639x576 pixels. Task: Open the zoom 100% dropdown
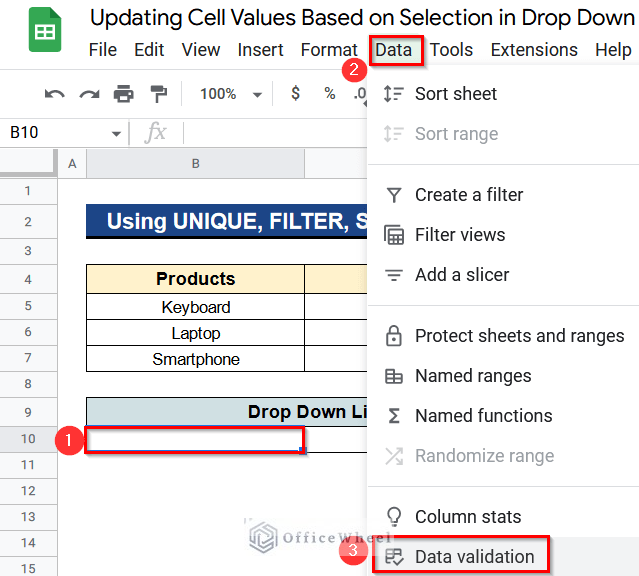pos(230,94)
